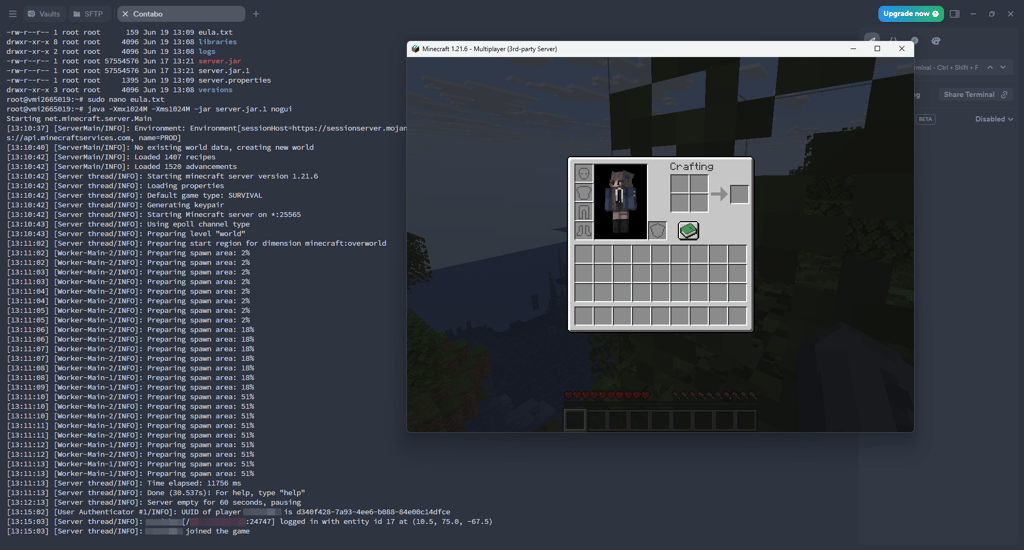Image resolution: width=1024 pixels, height=550 pixels.
Task: Click the circular icon left of the palette
Action: (x=914, y=40)
